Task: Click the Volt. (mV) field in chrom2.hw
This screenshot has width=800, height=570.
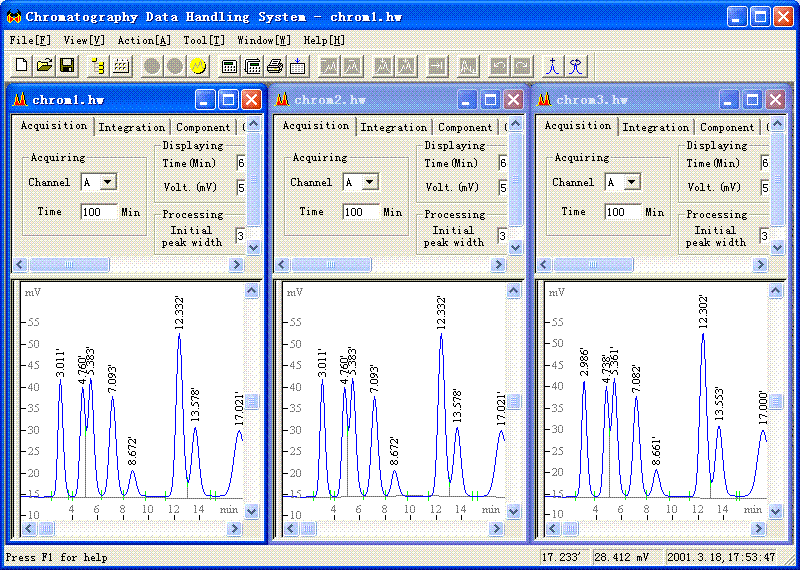Action: 503,188
